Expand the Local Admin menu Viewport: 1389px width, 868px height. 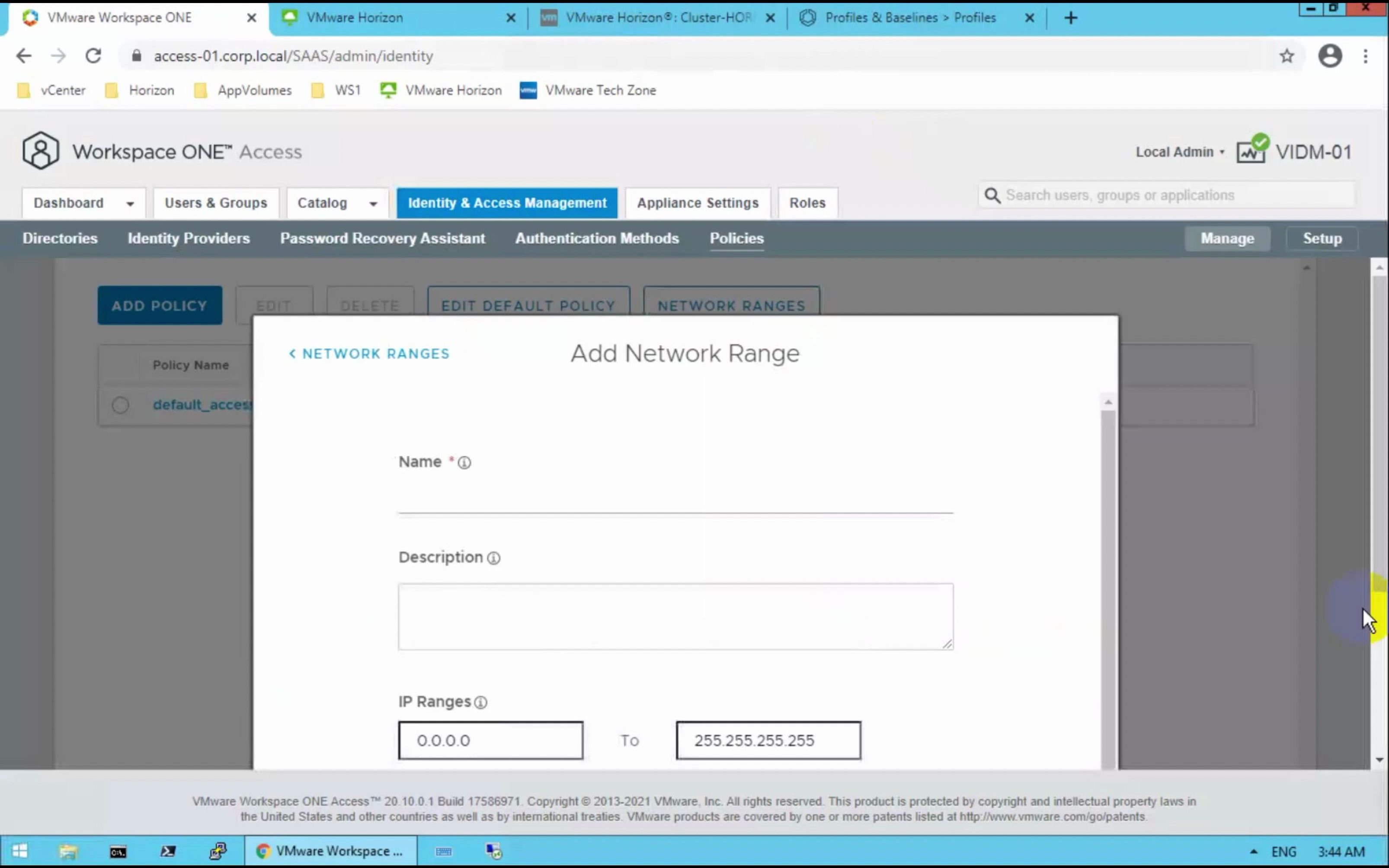[1178, 151]
